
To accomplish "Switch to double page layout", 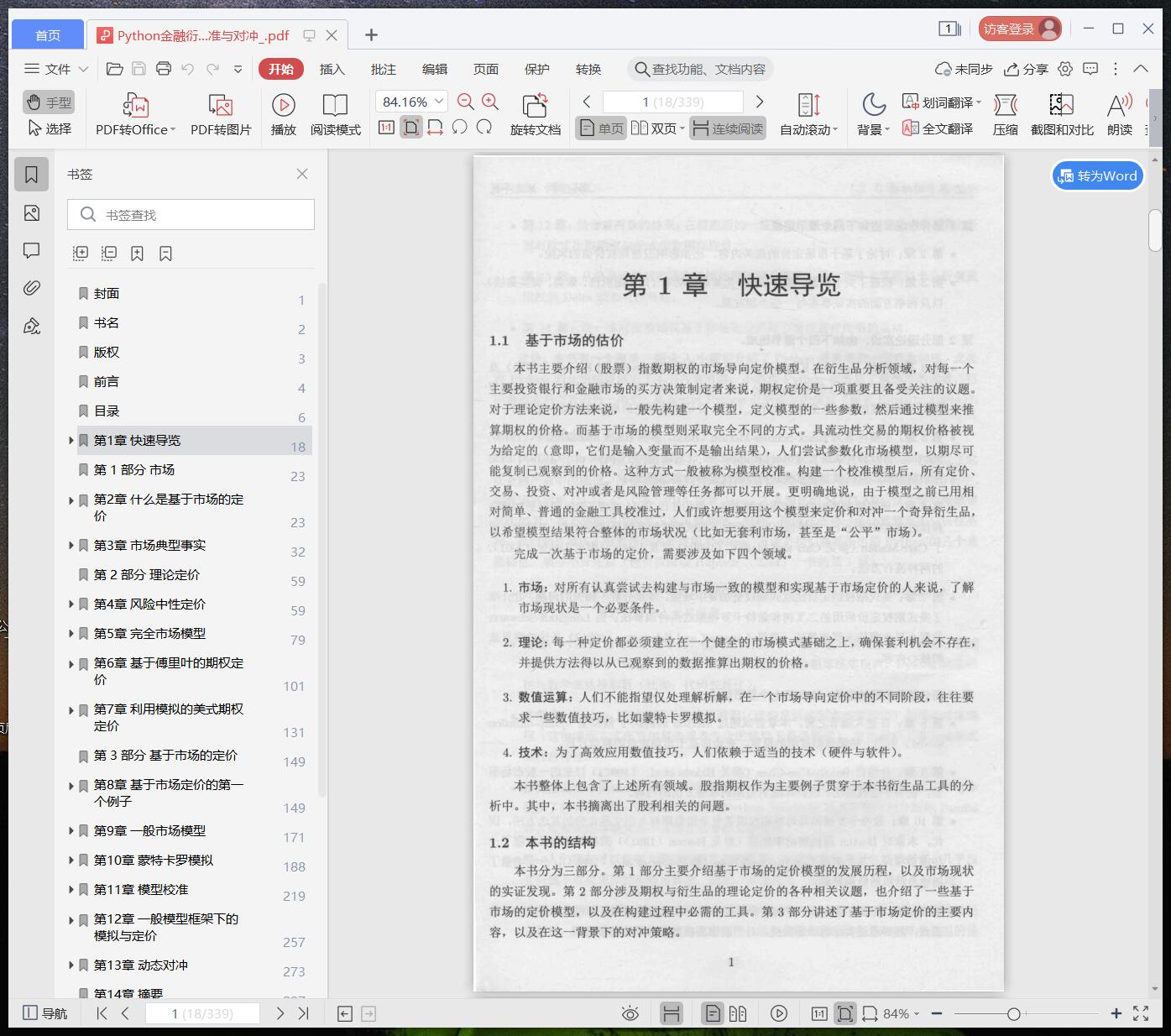I will click(x=658, y=128).
